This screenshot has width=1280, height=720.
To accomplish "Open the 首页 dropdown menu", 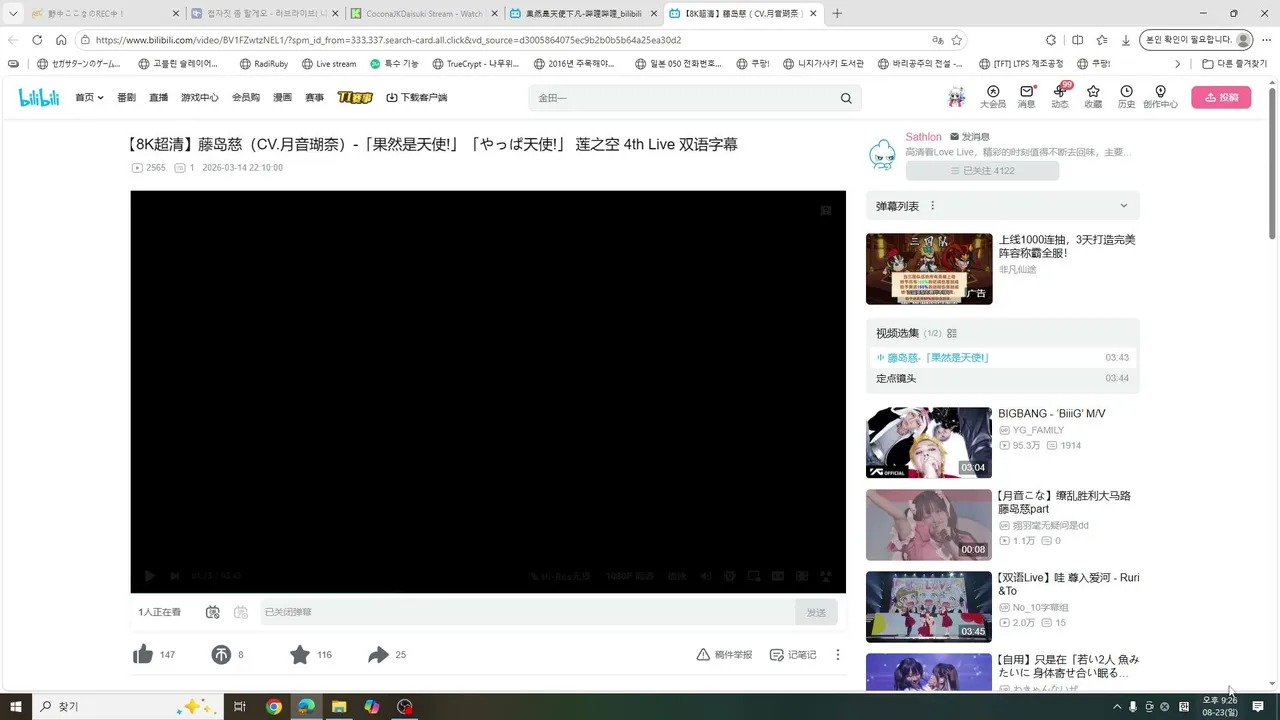I will coord(90,98).
